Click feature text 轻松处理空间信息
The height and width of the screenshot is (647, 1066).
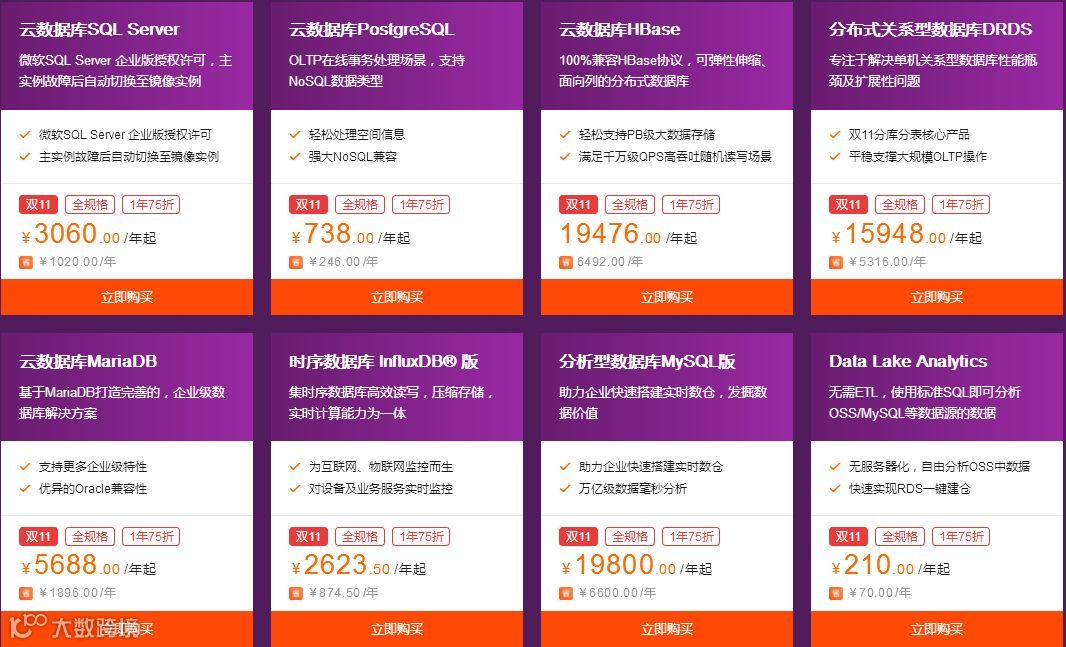[x=357, y=135]
